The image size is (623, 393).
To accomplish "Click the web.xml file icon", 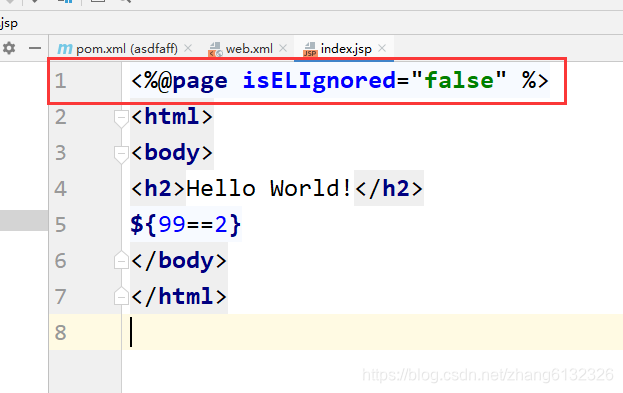I will (x=215, y=49).
